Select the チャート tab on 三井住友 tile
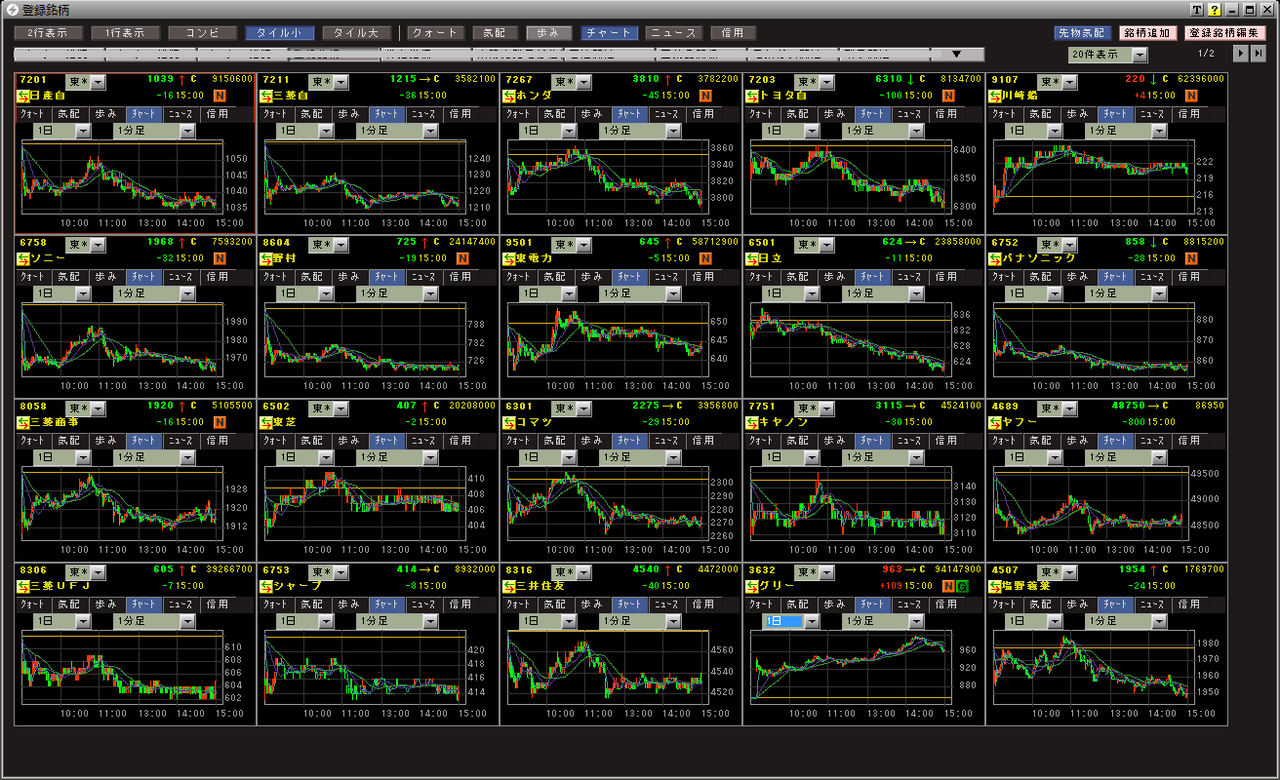Image resolution: width=1280 pixels, height=780 pixels. (x=630, y=605)
